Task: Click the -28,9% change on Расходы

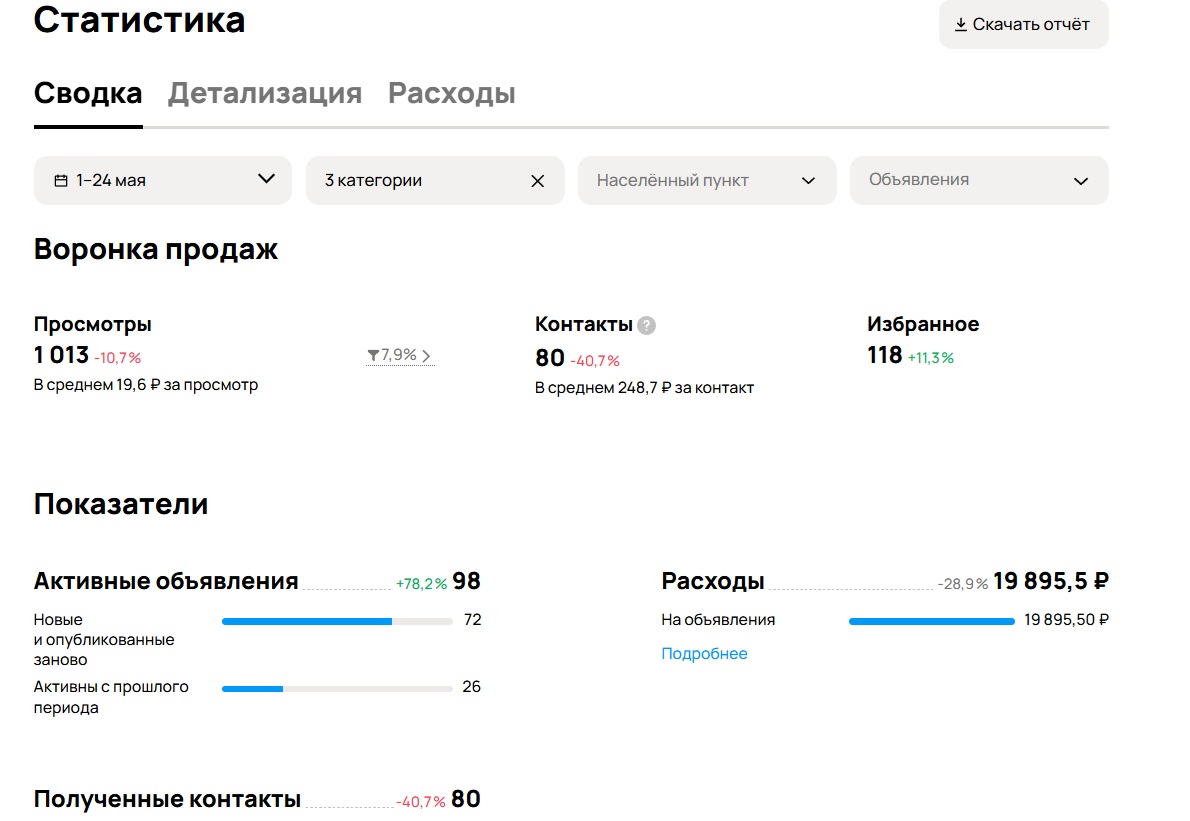Action: 963,584
